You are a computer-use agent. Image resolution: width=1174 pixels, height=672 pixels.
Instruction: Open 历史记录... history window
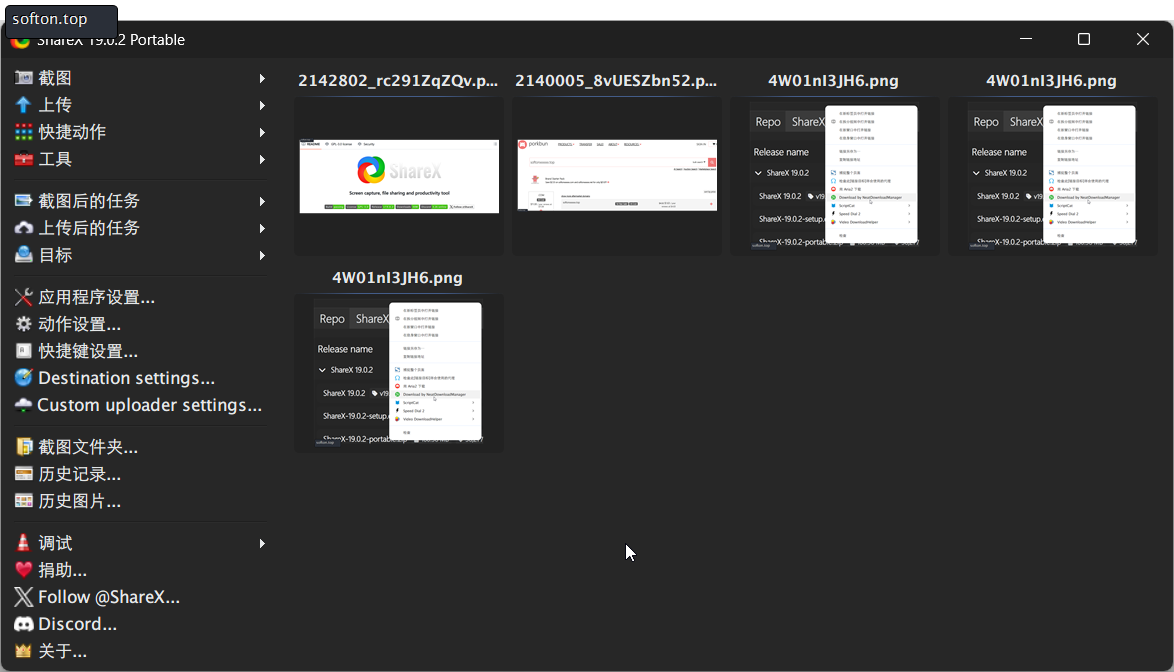pos(140,474)
